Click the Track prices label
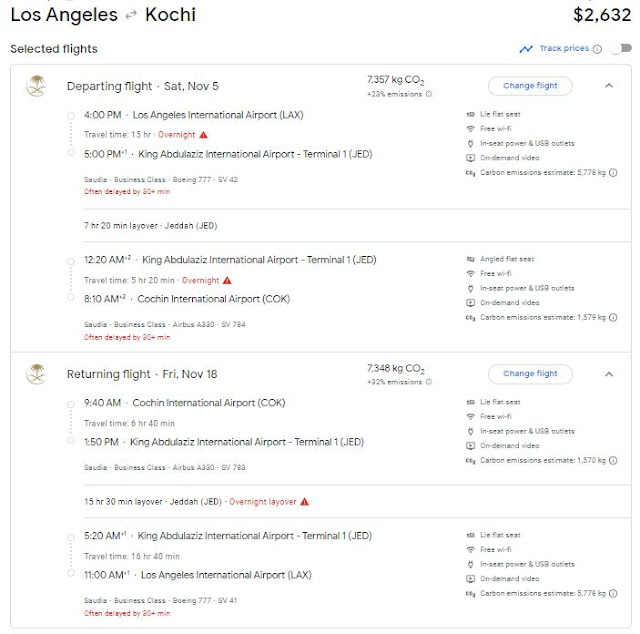Screen dimensions: 640x634 tap(564, 49)
